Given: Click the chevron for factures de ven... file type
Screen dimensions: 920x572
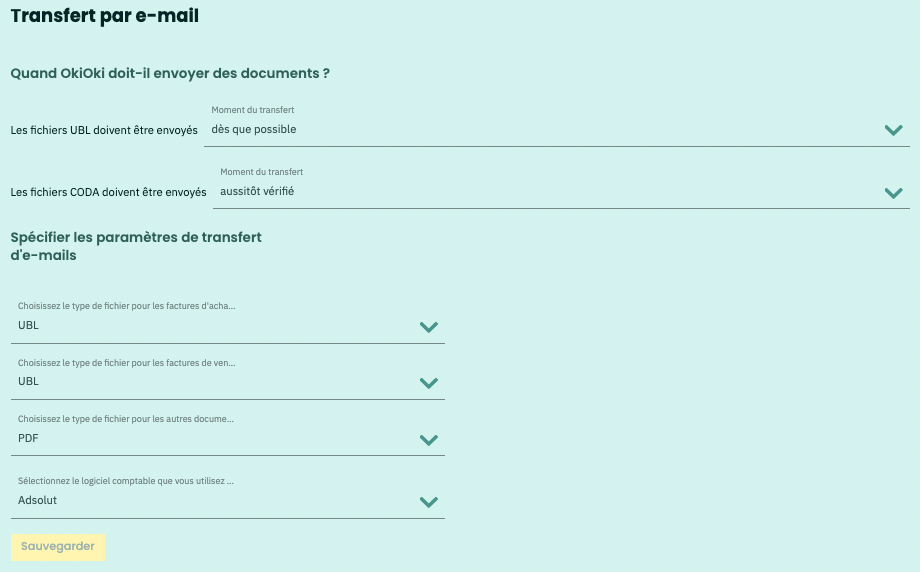Looking at the screenshot, I should pos(429,383).
